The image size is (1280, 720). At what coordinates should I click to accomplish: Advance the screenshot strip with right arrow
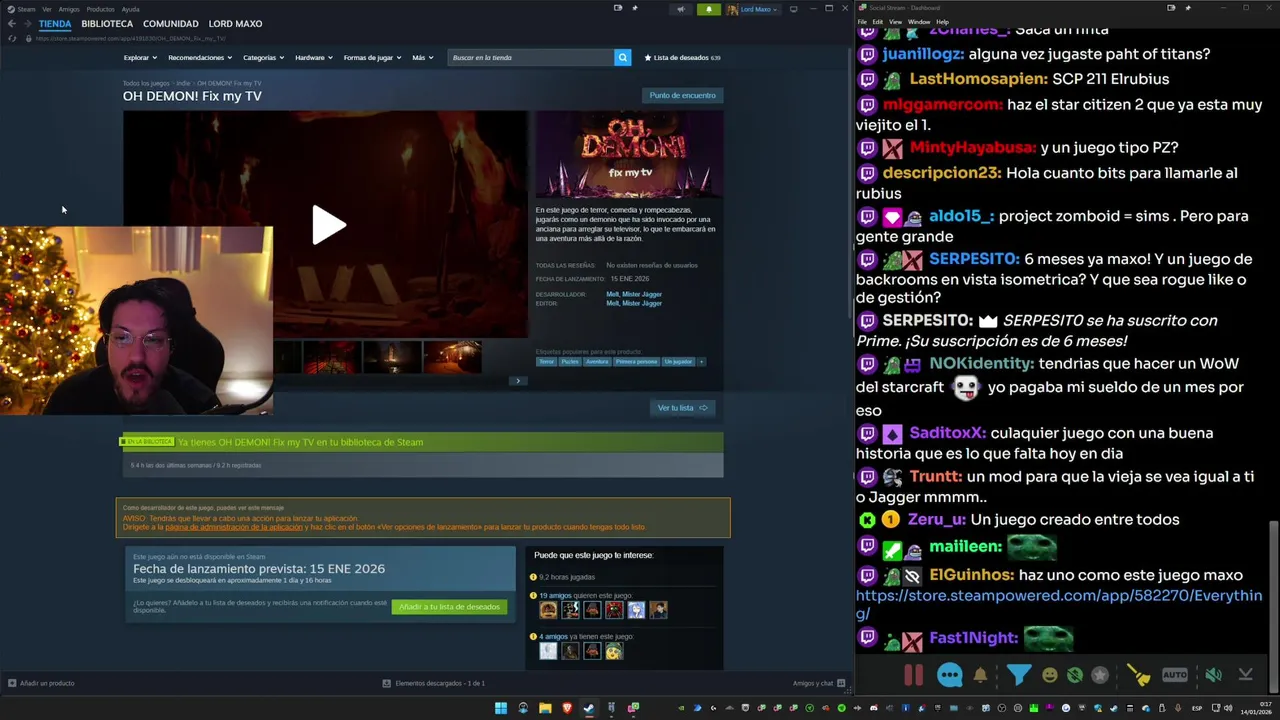click(517, 381)
